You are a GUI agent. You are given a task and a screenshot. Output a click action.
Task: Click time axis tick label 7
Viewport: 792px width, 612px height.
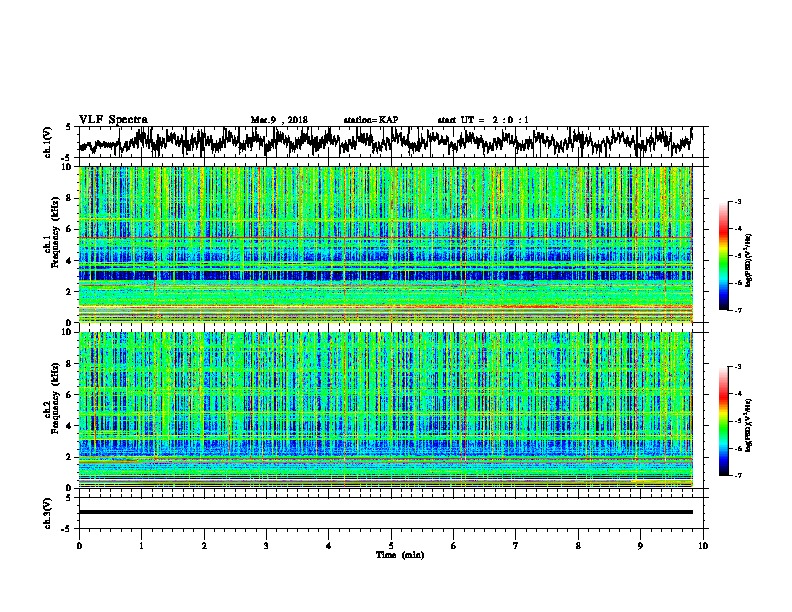point(516,546)
